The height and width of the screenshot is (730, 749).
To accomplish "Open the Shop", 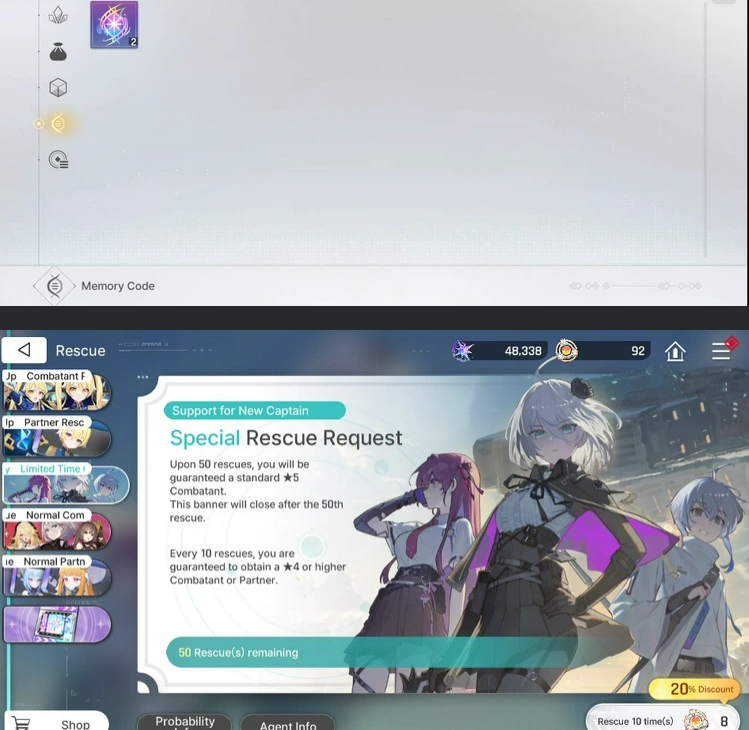I will 56,721.
